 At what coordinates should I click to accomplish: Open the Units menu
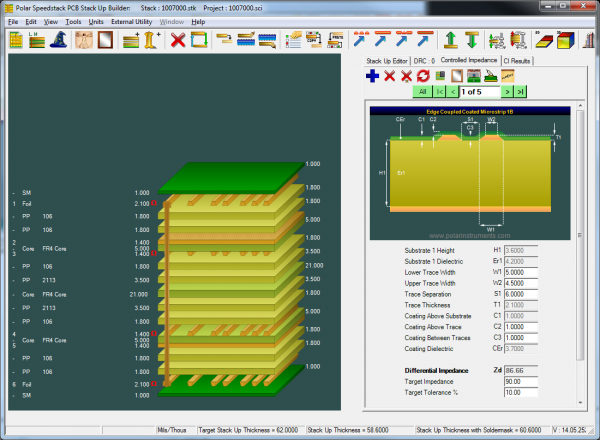pos(96,22)
